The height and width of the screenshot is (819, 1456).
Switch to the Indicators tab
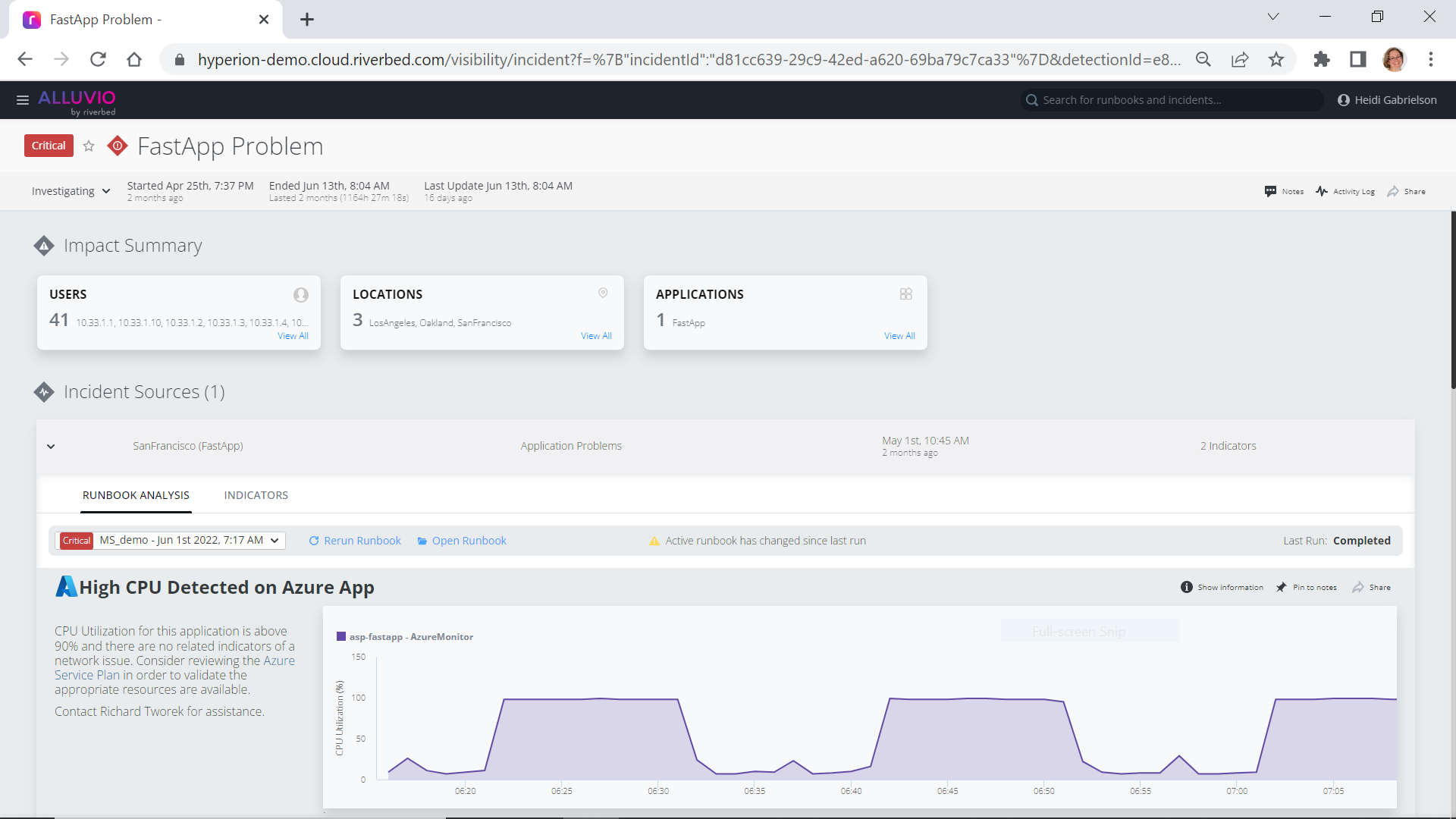pos(256,495)
